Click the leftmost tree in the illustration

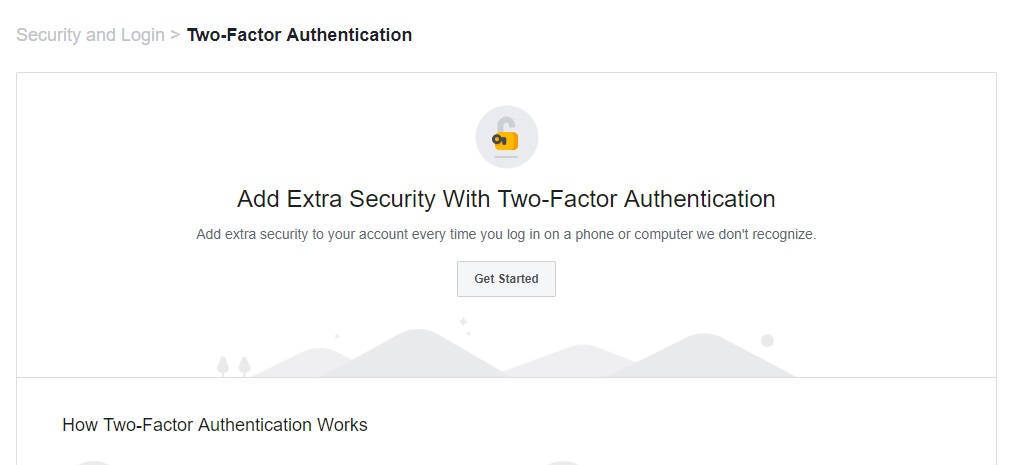tap(223, 366)
